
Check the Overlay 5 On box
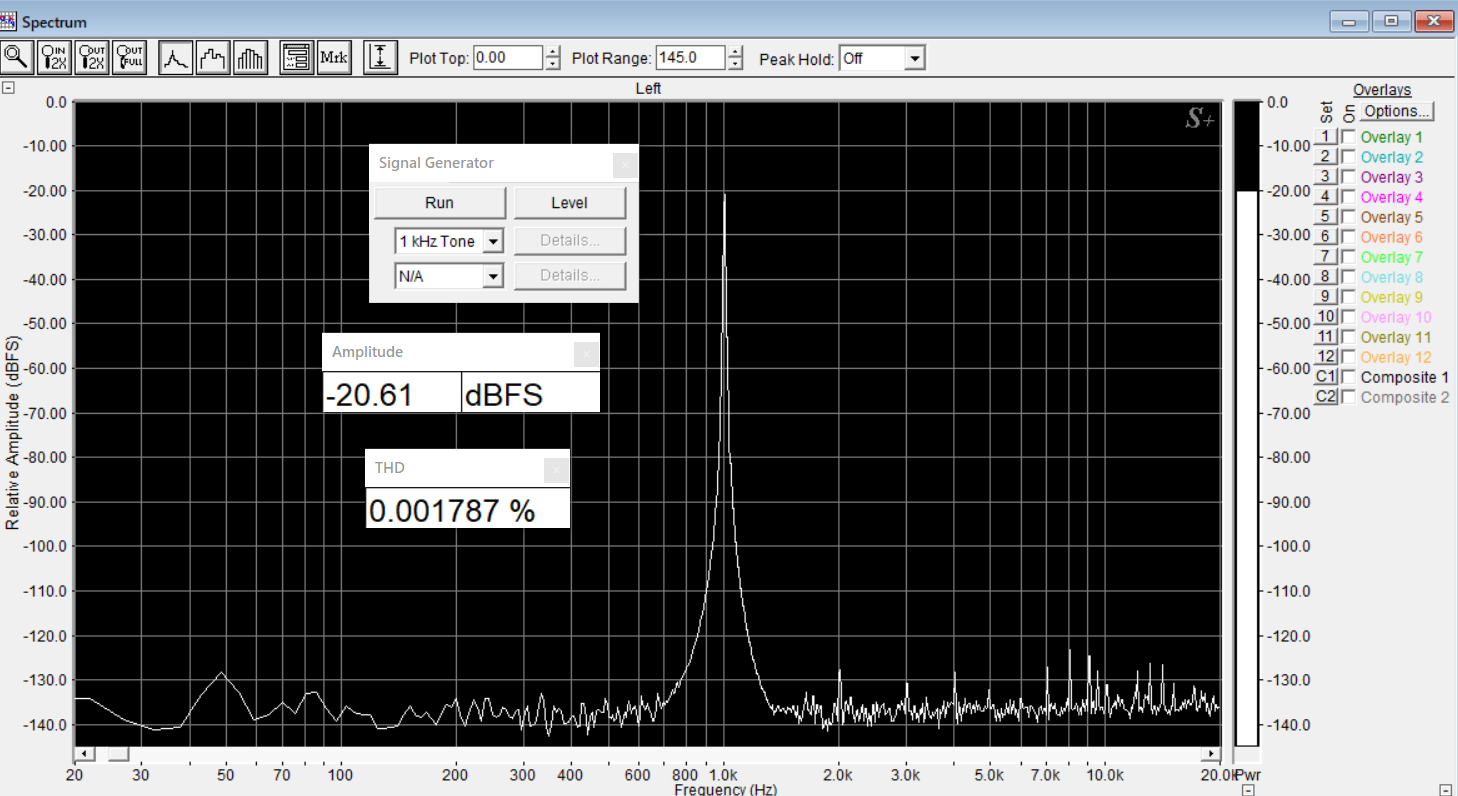(1349, 217)
